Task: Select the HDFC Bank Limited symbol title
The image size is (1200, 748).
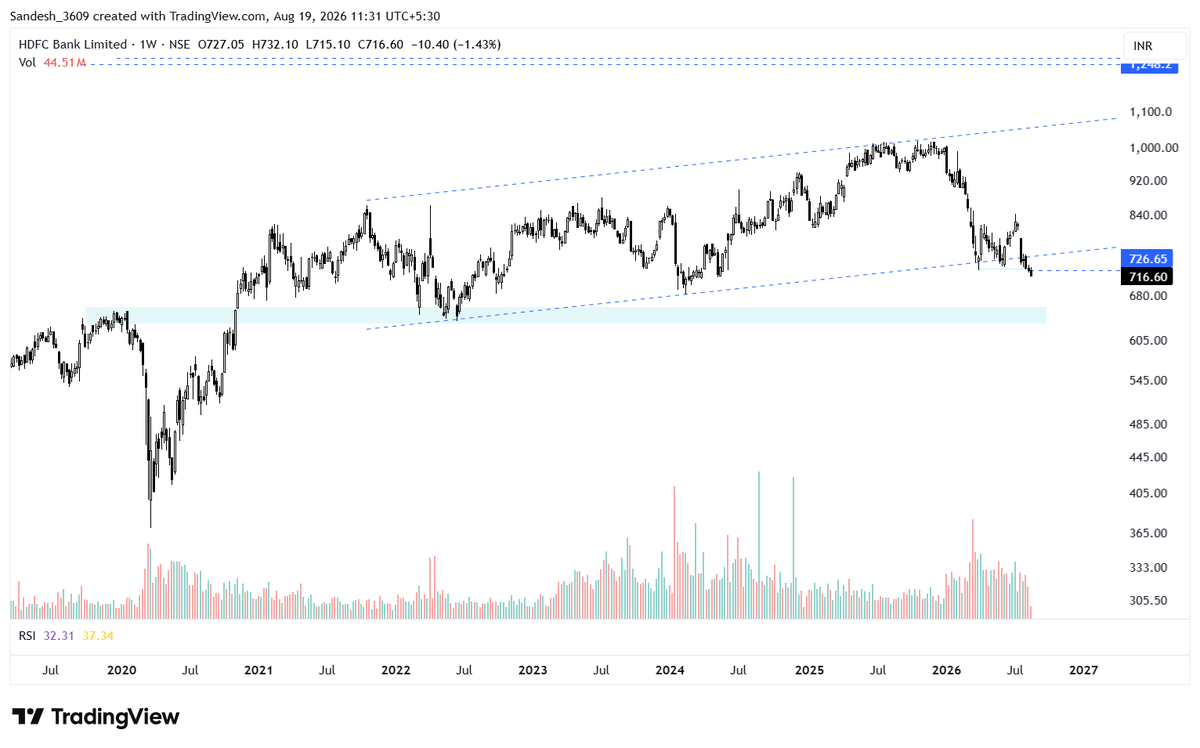Action: point(73,45)
